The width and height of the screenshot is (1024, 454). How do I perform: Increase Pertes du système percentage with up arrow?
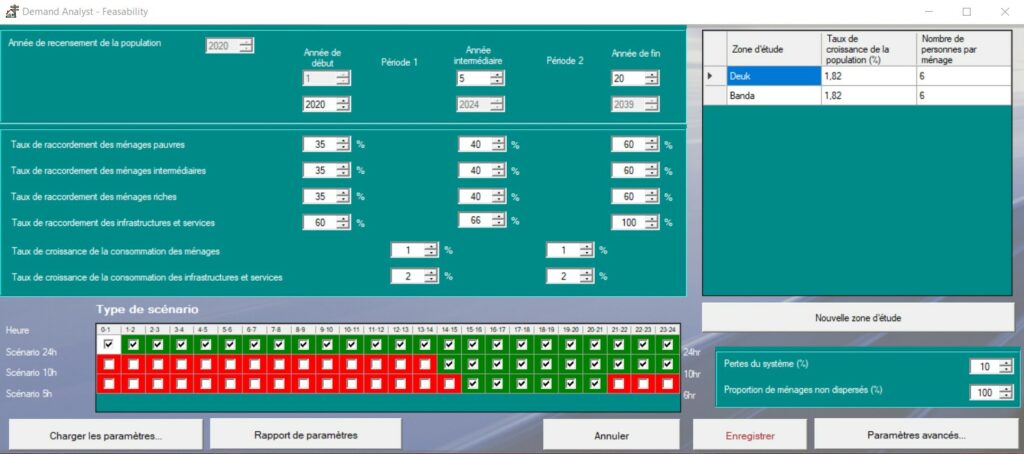pos(1005,363)
